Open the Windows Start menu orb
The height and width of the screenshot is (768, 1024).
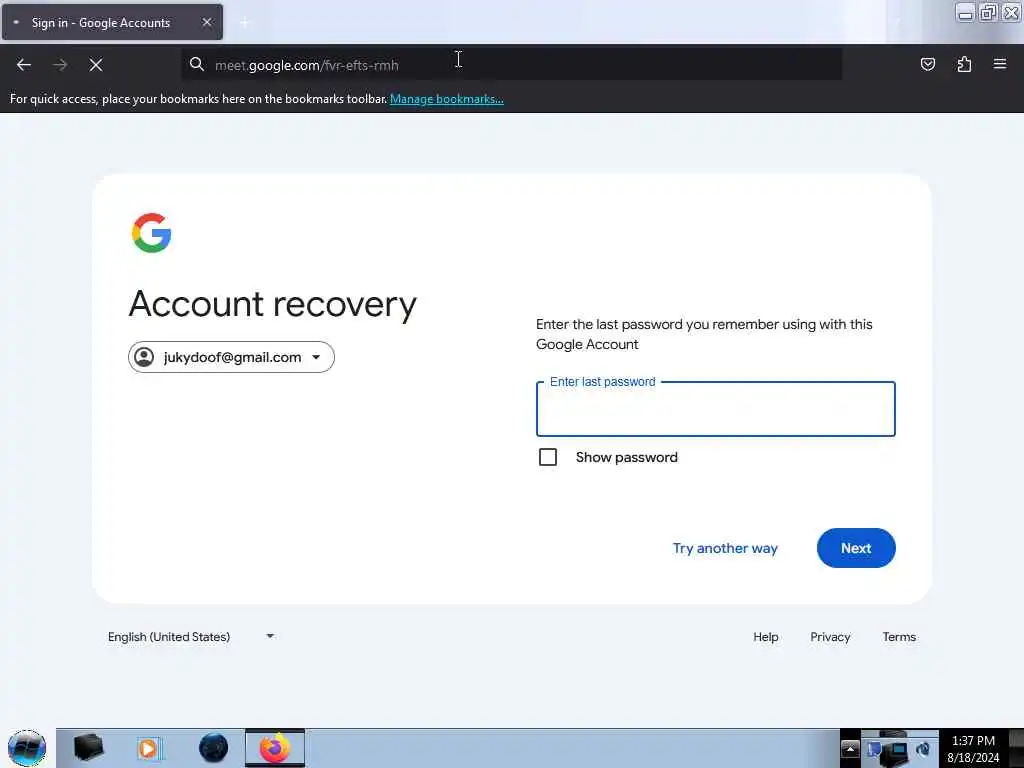27,748
